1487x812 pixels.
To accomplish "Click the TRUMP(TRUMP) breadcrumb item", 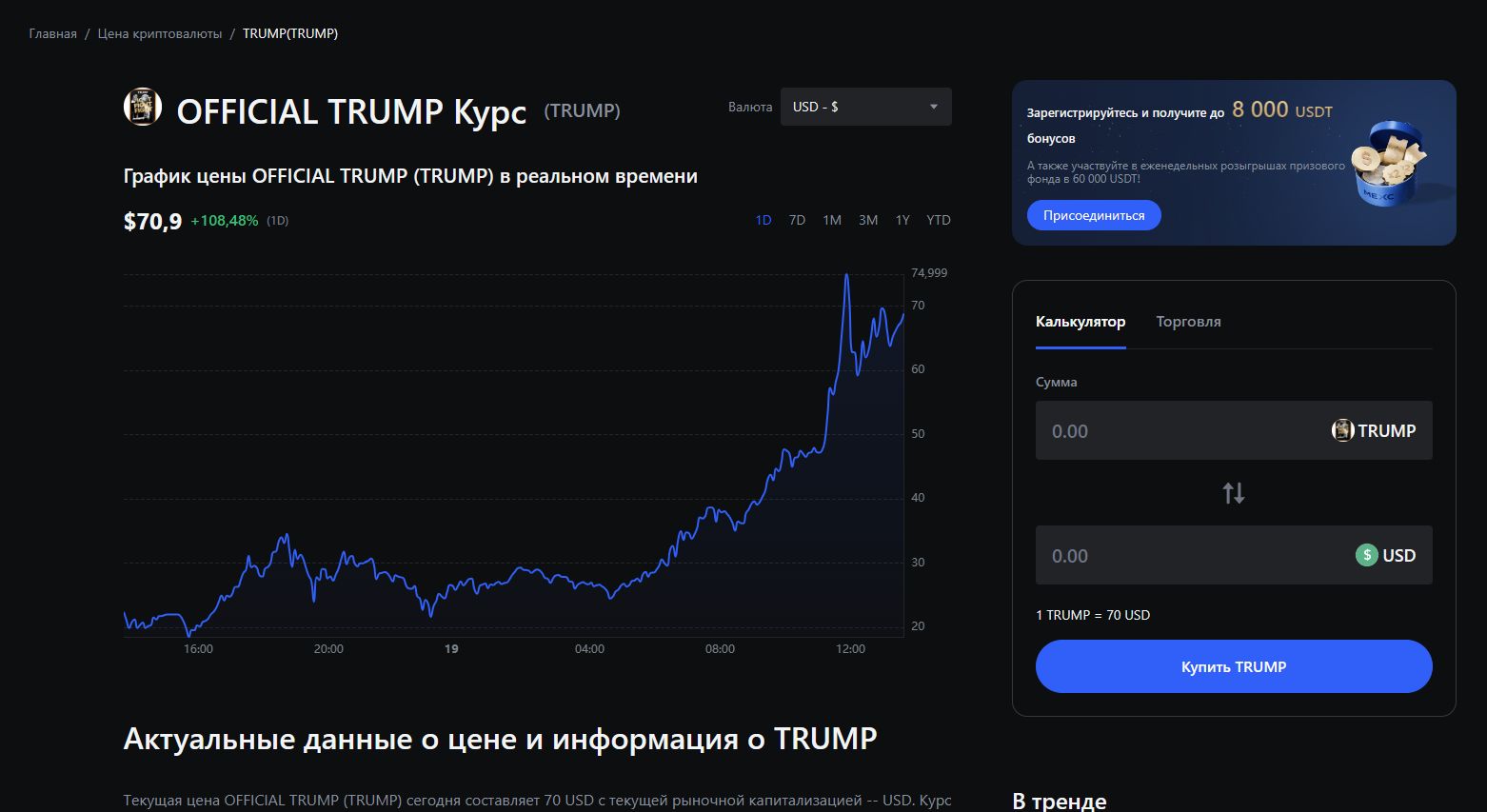I will [290, 33].
